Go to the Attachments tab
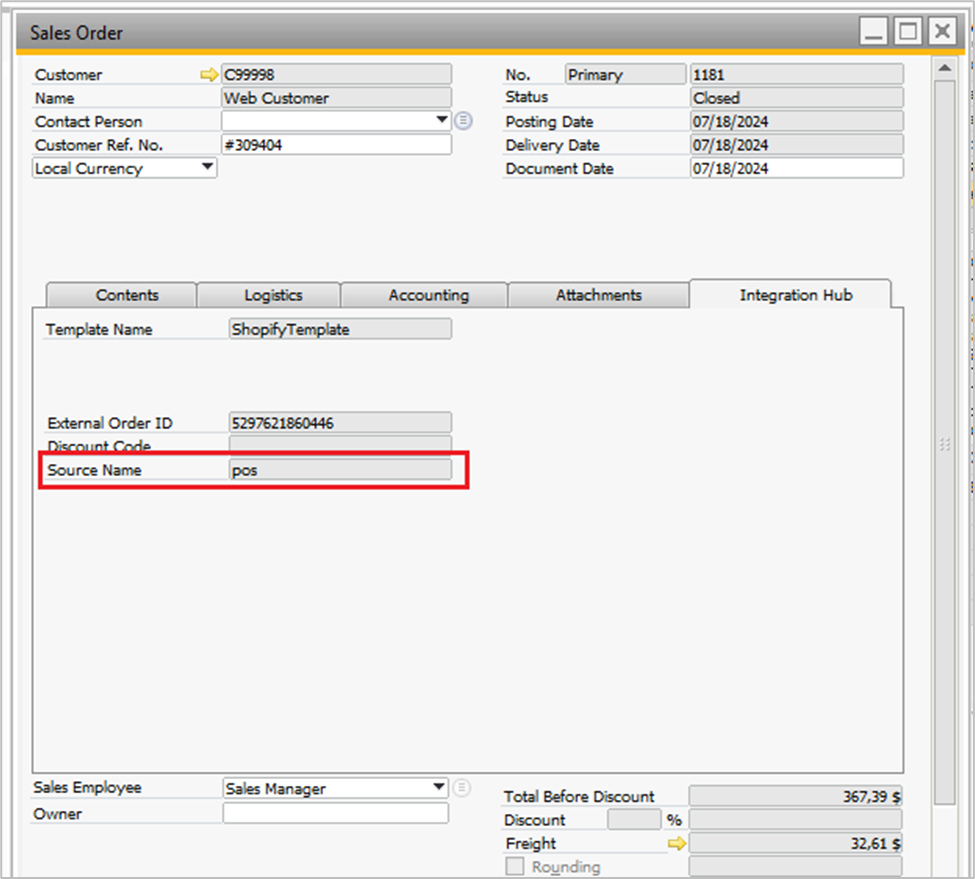This screenshot has width=975, height=879. pyautogui.click(x=598, y=295)
